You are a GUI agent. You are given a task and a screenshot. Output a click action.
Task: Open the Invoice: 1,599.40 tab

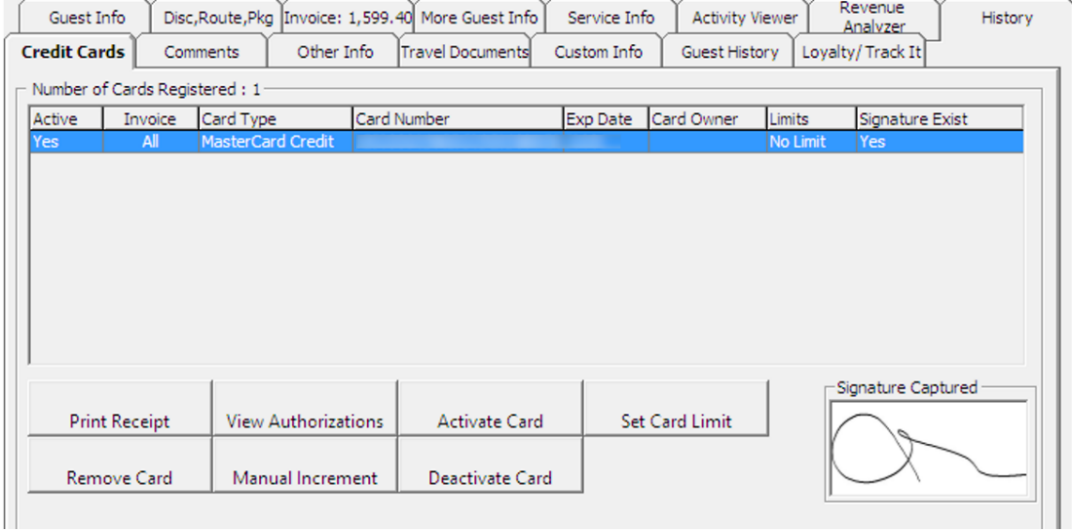point(348,18)
